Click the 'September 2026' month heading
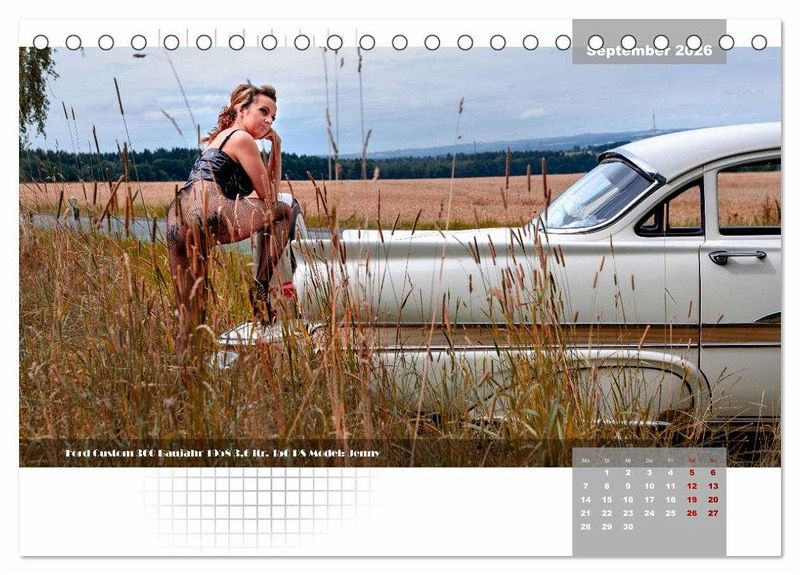The image size is (800, 575). click(649, 51)
